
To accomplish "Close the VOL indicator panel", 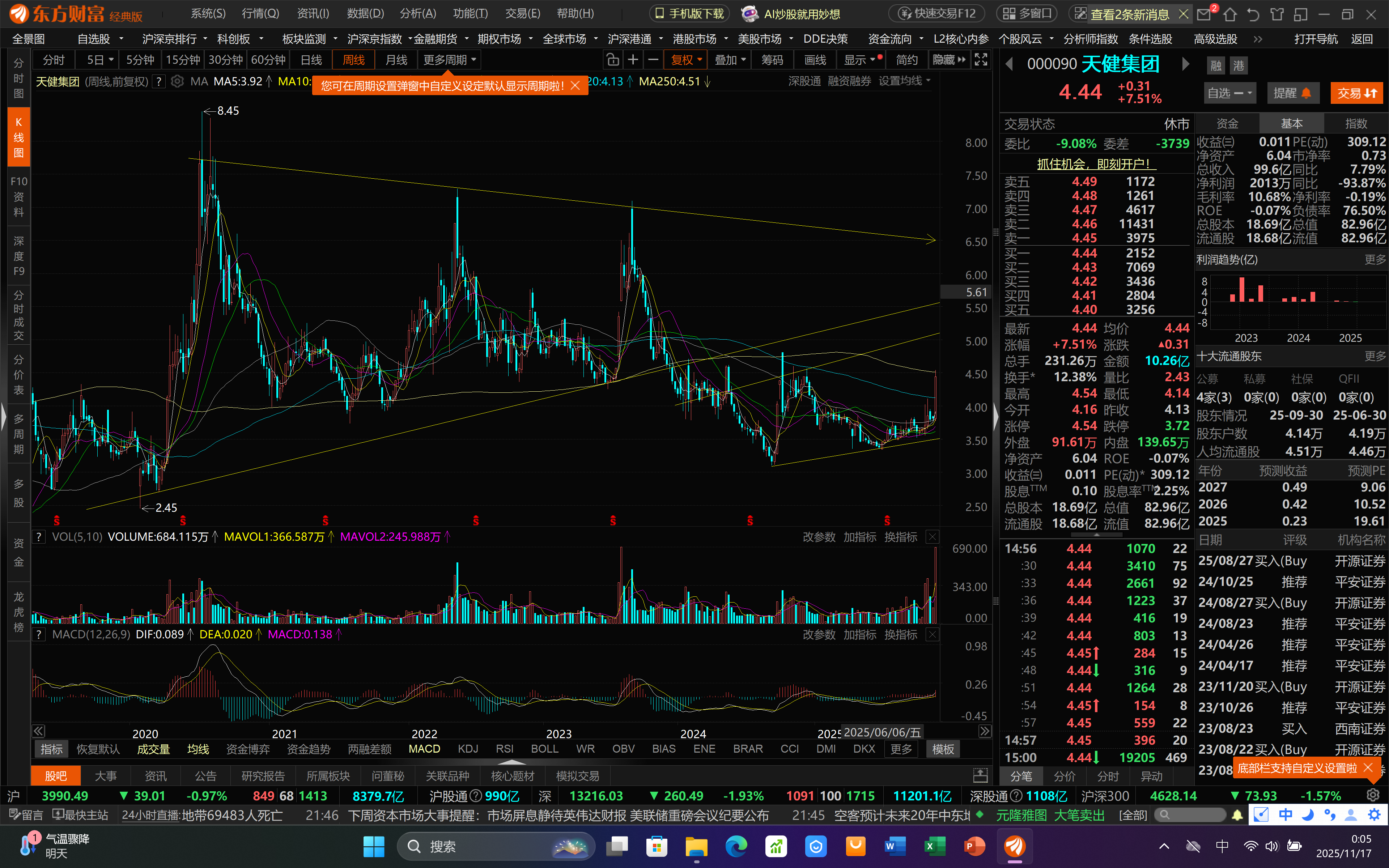I will (x=933, y=537).
